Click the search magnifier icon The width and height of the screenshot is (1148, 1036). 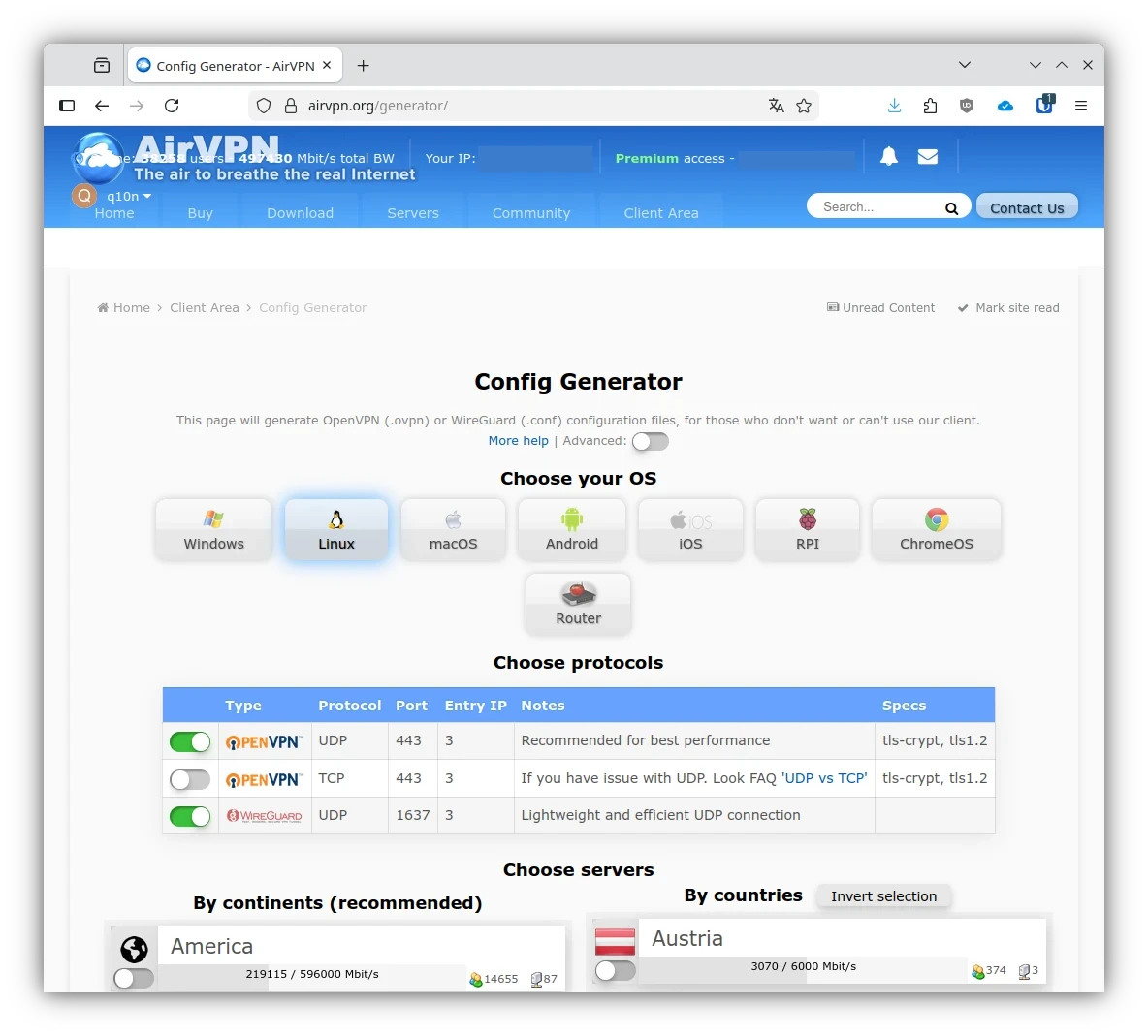click(x=951, y=206)
